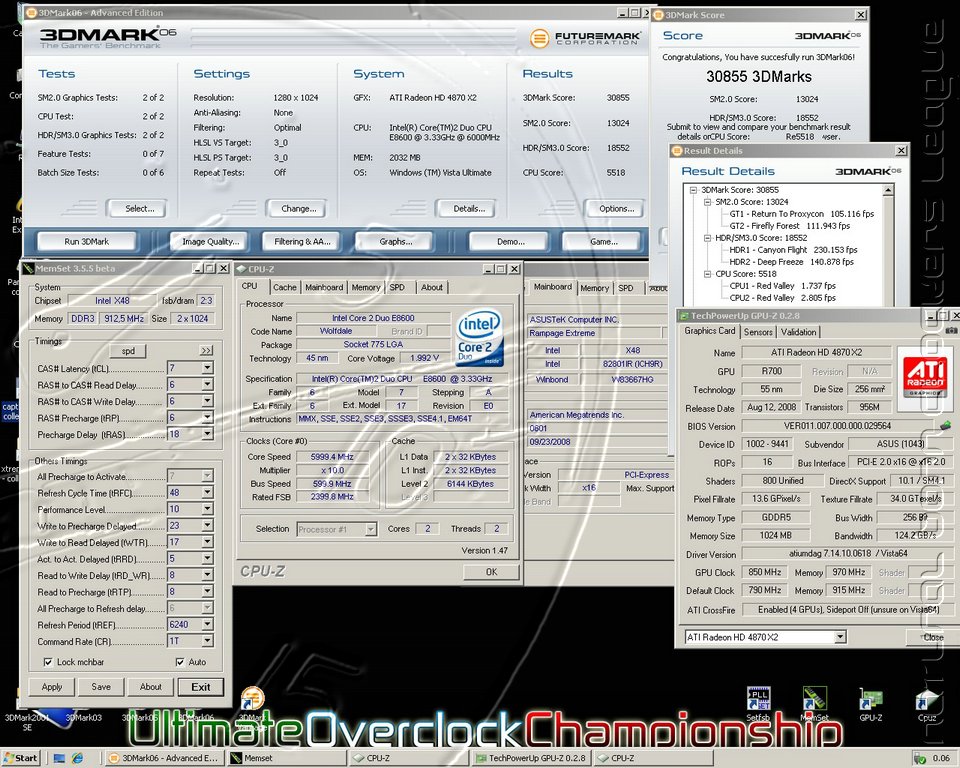Screen dimensions: 960x768
Task: Click Show Desktop quick launch icon
Action: click(59, 758)
